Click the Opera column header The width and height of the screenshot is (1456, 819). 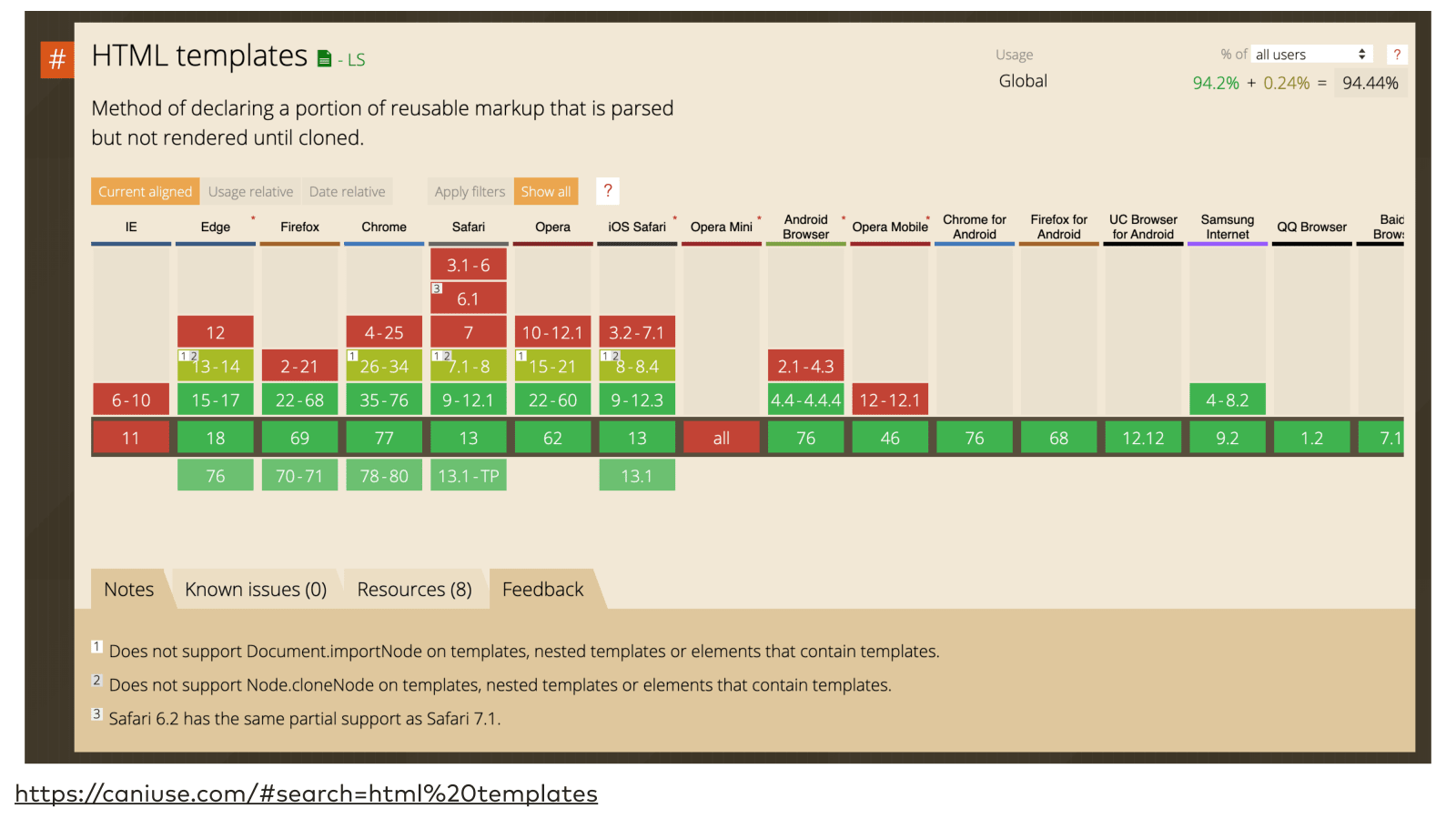pyautogui.click(x=552, y=227)
